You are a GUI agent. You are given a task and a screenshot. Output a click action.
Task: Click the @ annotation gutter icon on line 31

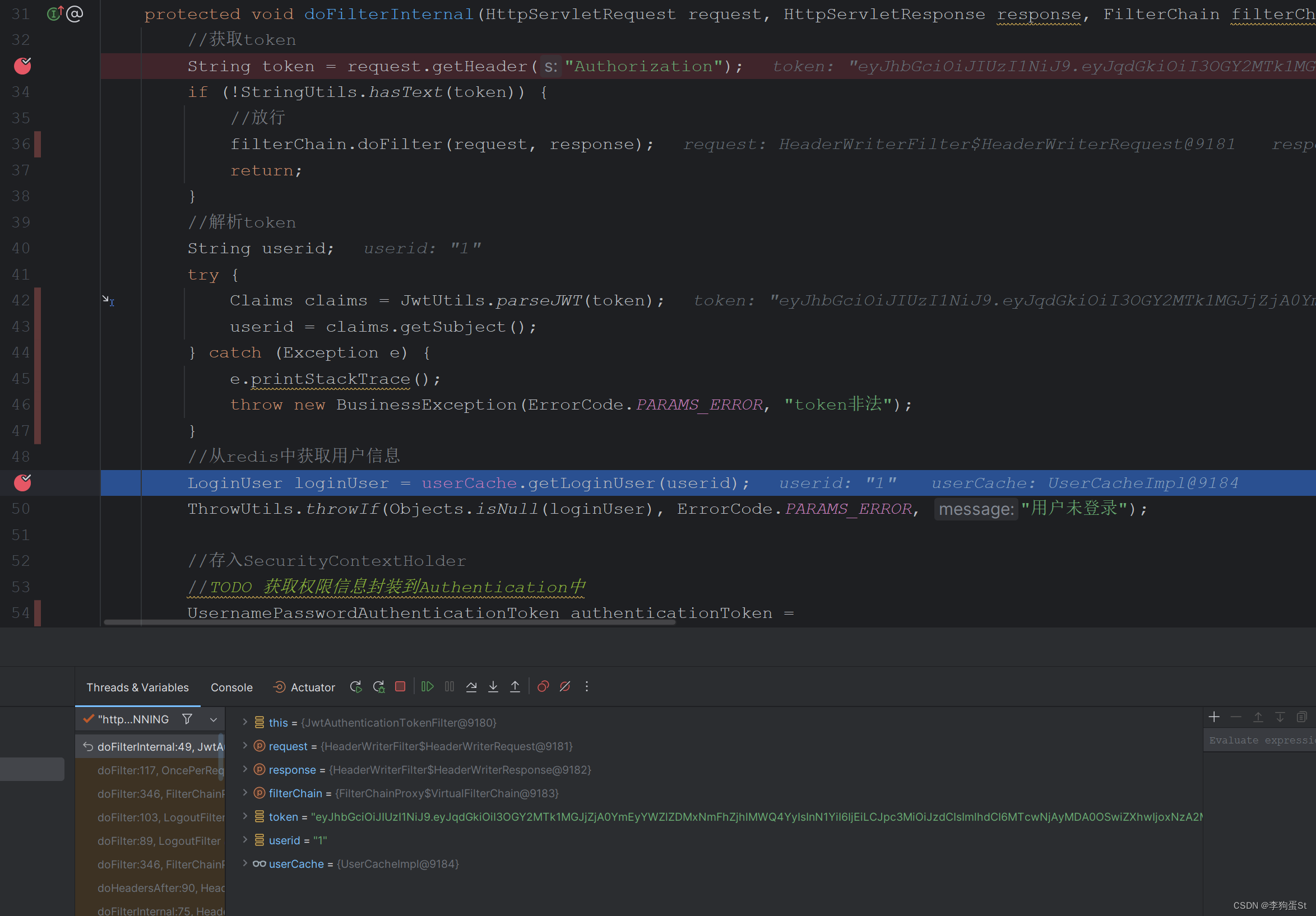(x=75, y=13)
